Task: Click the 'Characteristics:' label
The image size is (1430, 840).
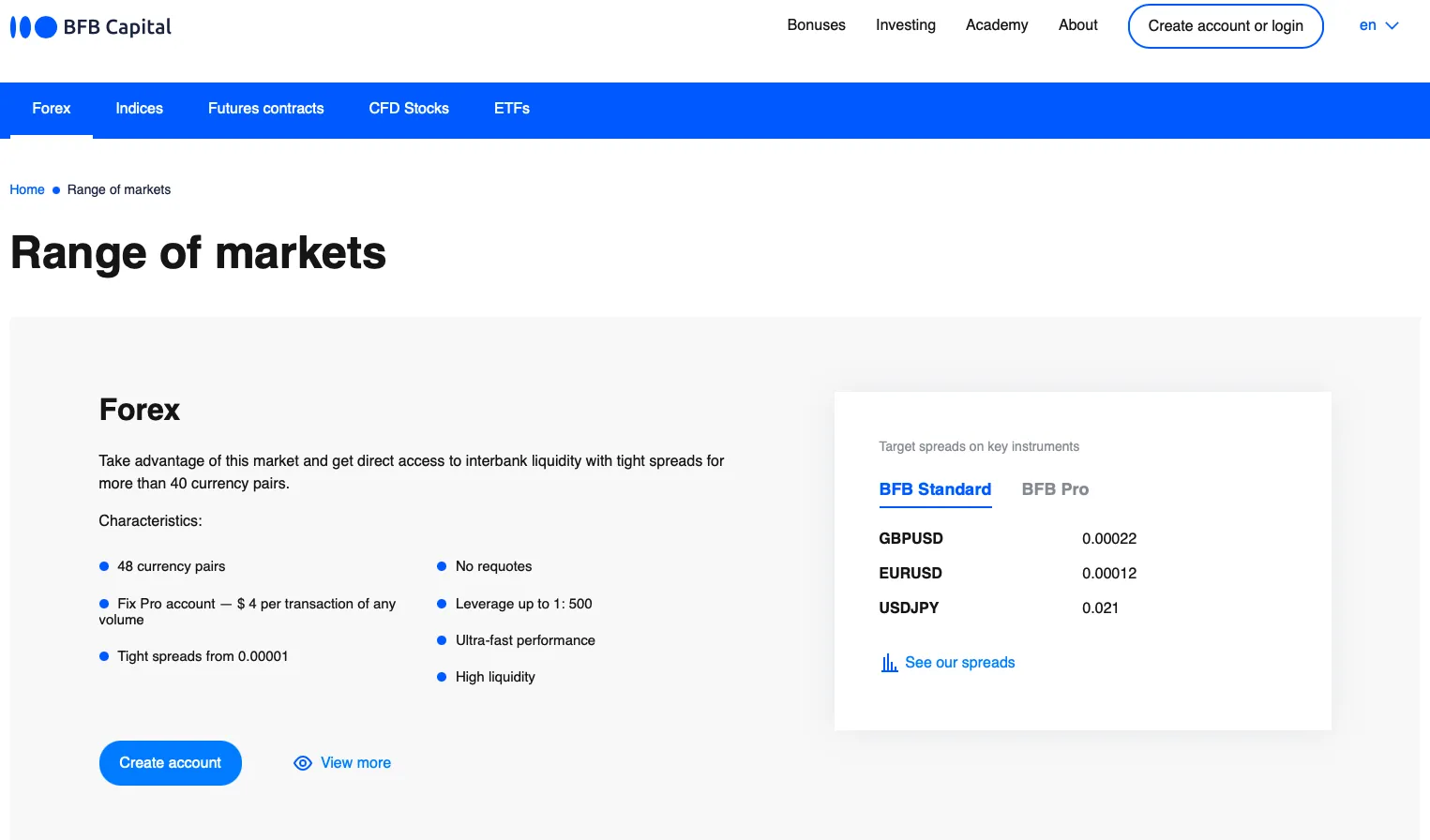Action: click(x=150, y=521)
